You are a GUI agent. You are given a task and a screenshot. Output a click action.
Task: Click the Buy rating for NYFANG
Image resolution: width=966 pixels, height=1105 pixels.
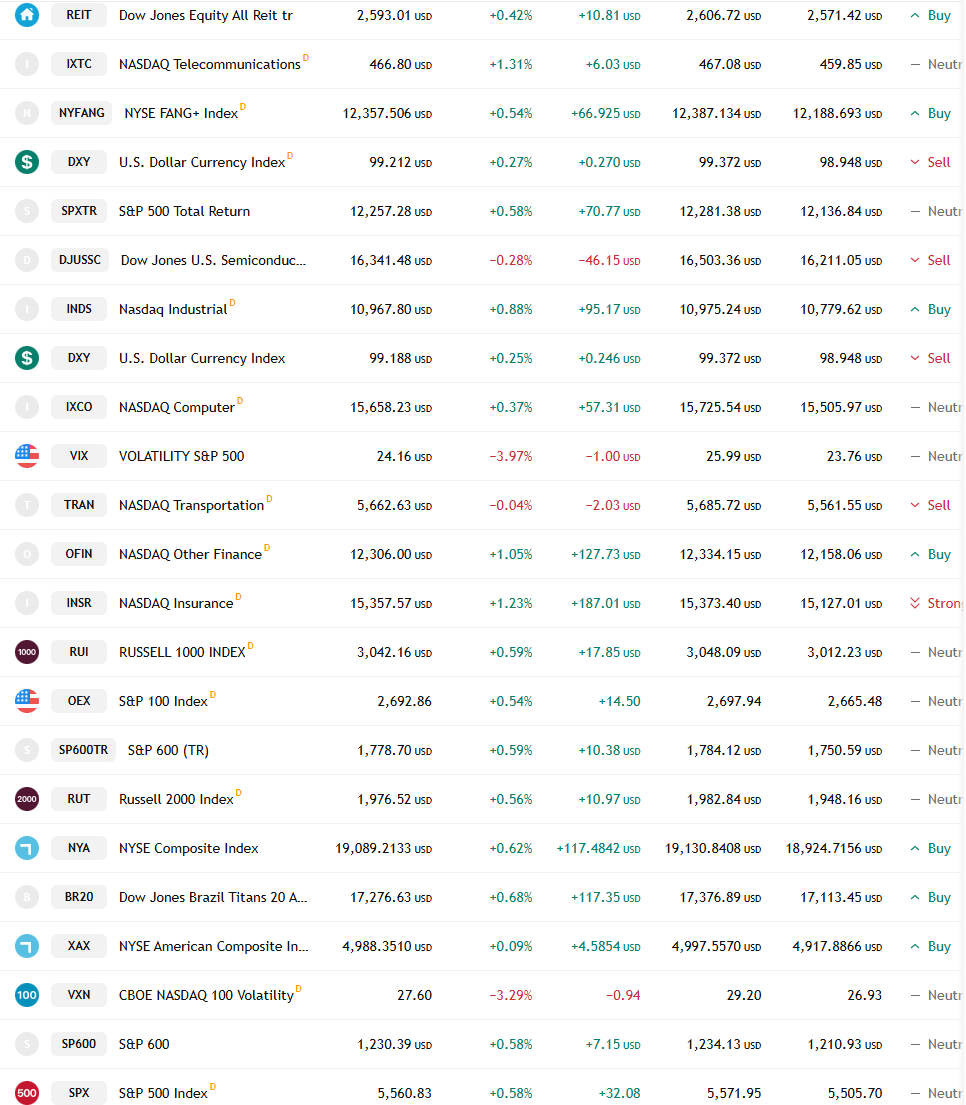coord(931,113)
